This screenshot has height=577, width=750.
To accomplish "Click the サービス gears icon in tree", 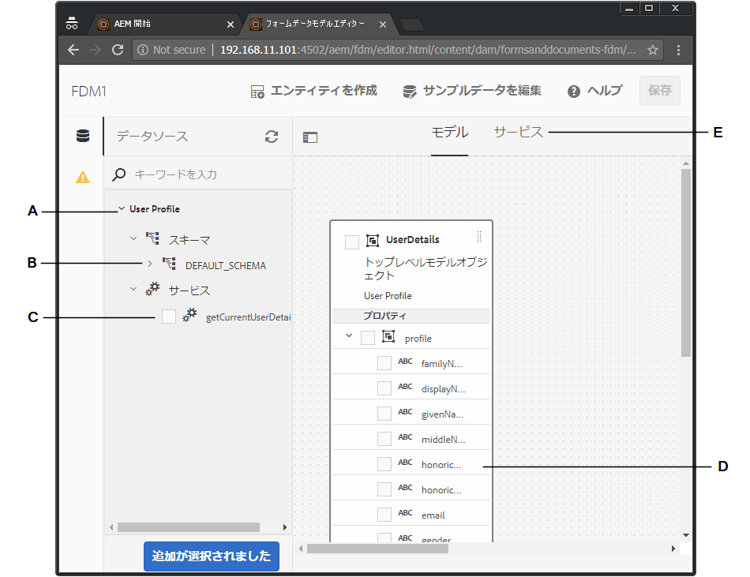I will 153,288.
